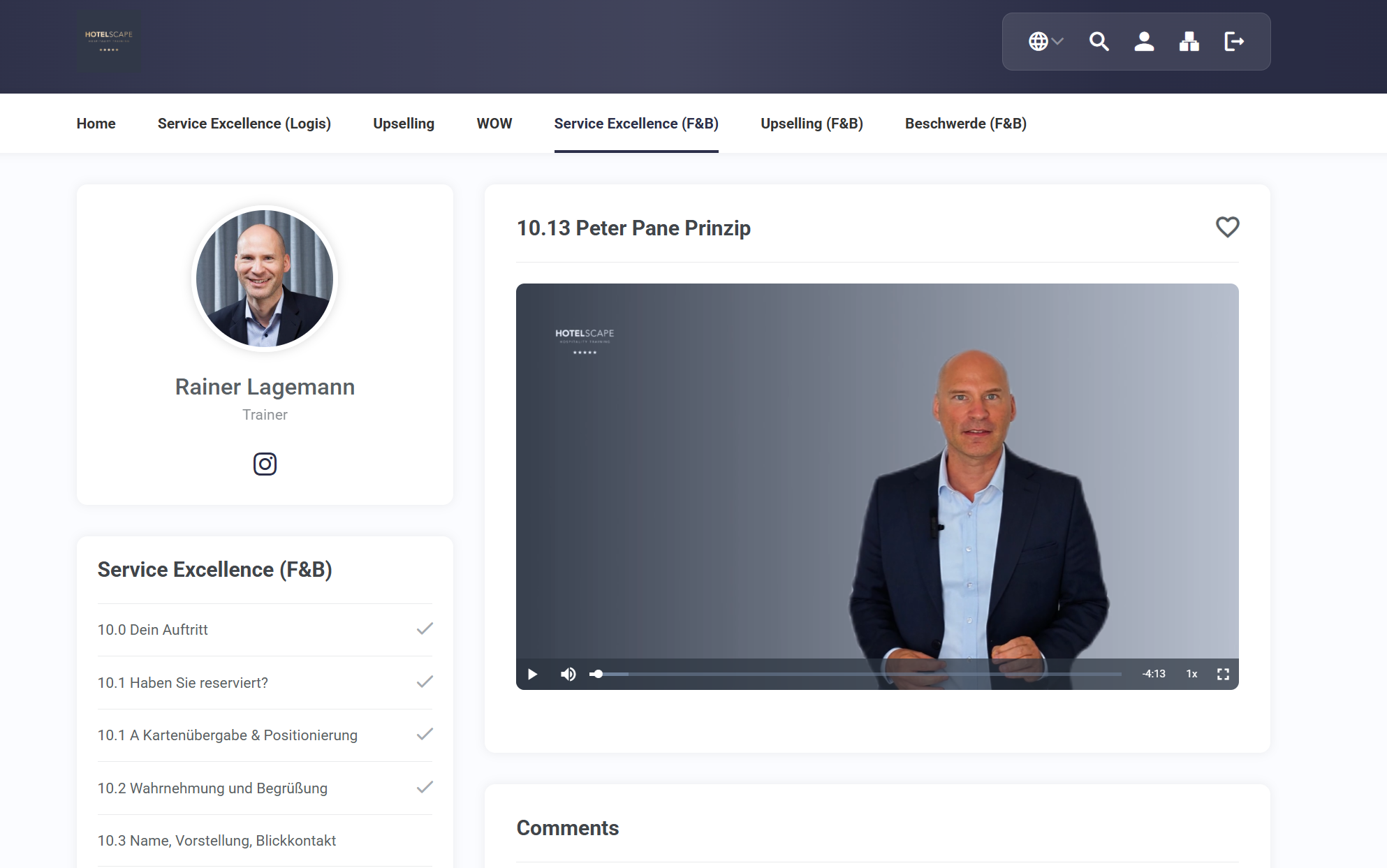Mute the video audio
The height and width of the screenshot is (868, 1387).
pos(568,673)
